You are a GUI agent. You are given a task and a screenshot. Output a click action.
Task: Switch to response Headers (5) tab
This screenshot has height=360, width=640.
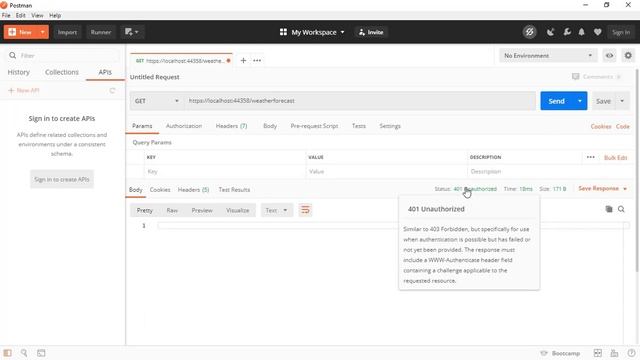(x=193, y=190)
